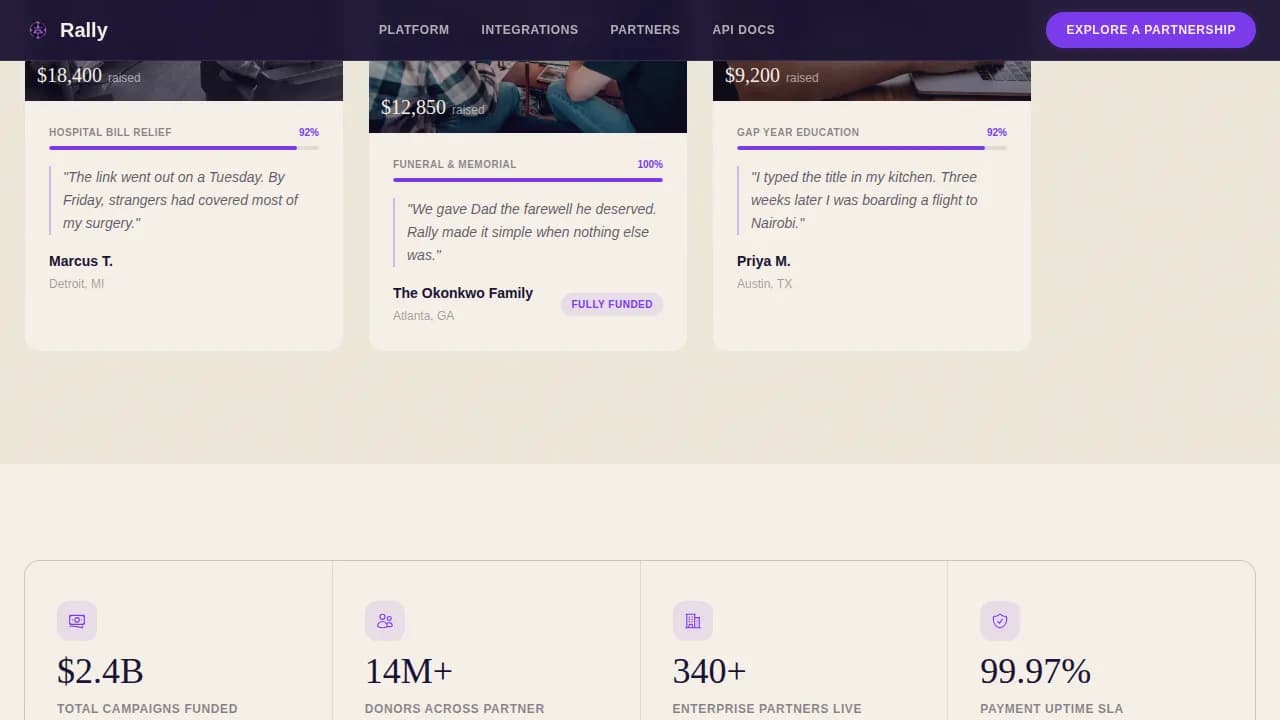This screenshot has height=720, width=1280.
Task: Click the Rally brand name
Action: pos(84,30)
